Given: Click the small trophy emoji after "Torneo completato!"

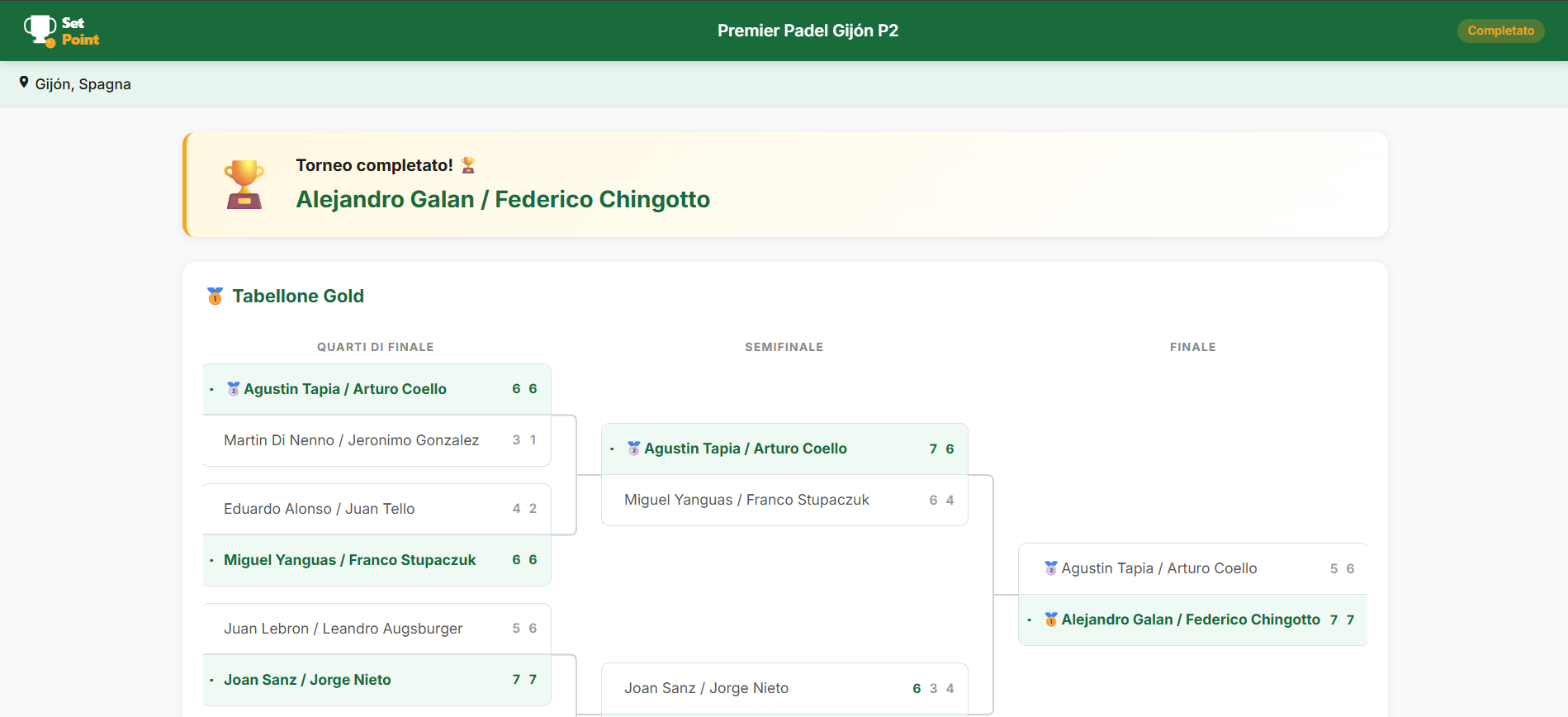Looking at the screenshot, I should click(468, 165).
